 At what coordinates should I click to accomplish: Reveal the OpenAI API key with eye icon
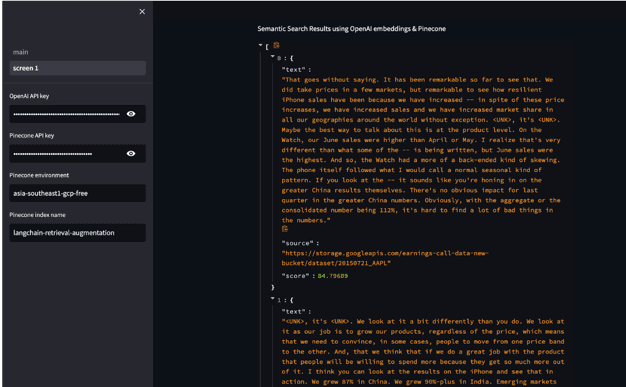(131, 114)
